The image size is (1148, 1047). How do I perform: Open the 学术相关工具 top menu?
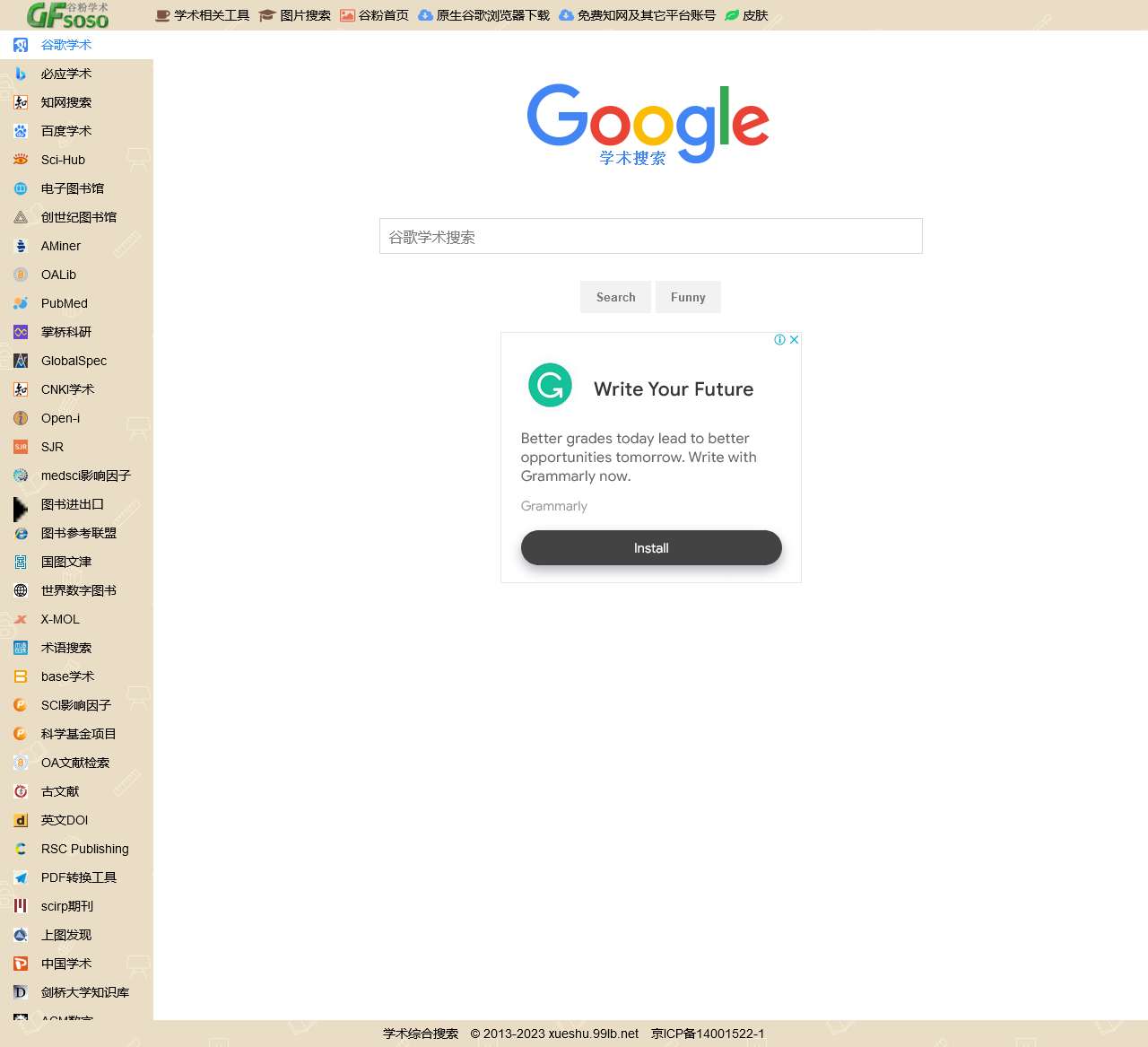tap(203, 15)
